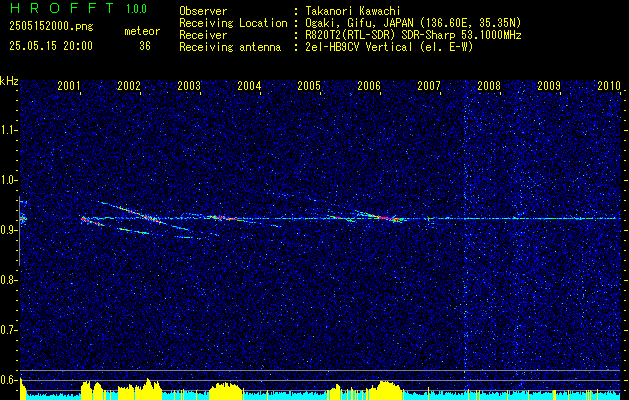Click the 0.7 kHz frequency label
The height and width of the screenshot is (400, 629).
tap(9, 331)
